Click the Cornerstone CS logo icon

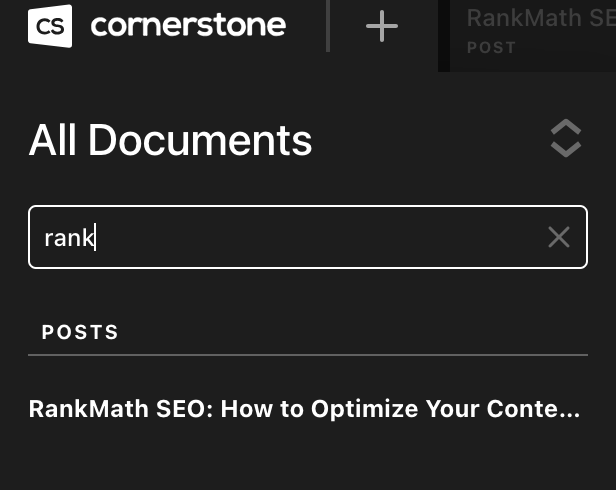coord(50,25)
